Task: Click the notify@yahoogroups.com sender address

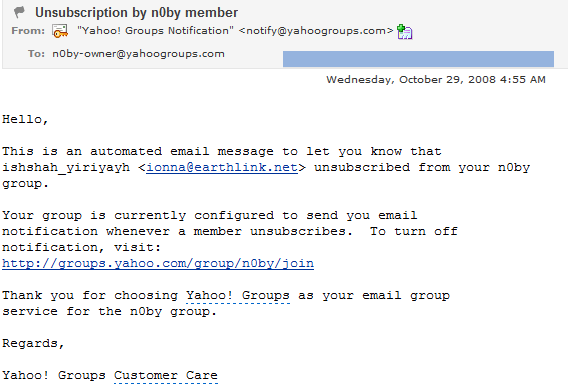Action: click(x=316, y=31)
